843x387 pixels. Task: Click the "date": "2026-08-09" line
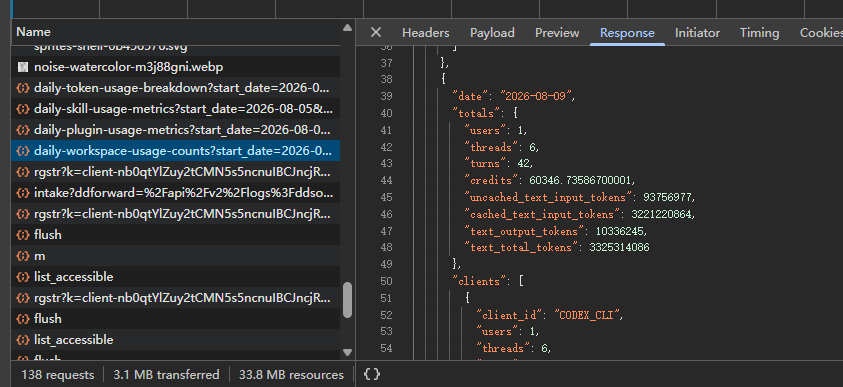(515, 97)
